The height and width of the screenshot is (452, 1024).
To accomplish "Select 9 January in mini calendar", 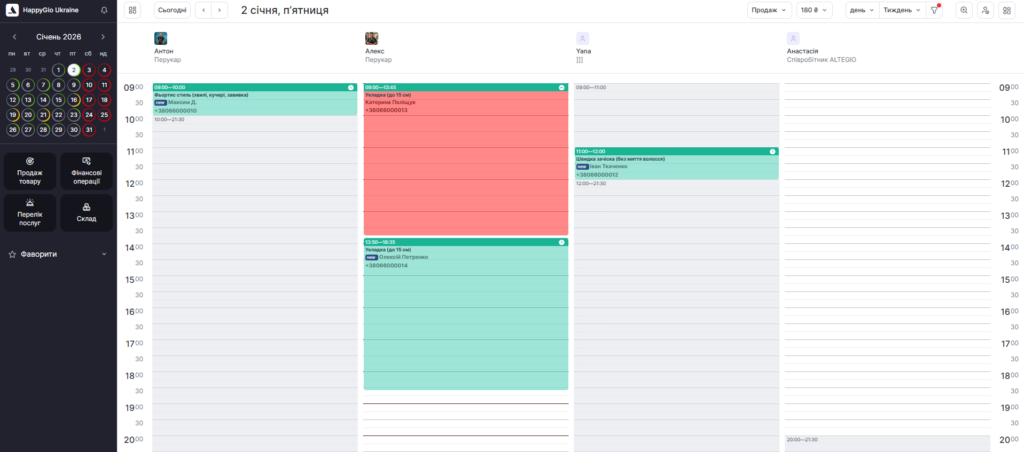I will point(74,85).
